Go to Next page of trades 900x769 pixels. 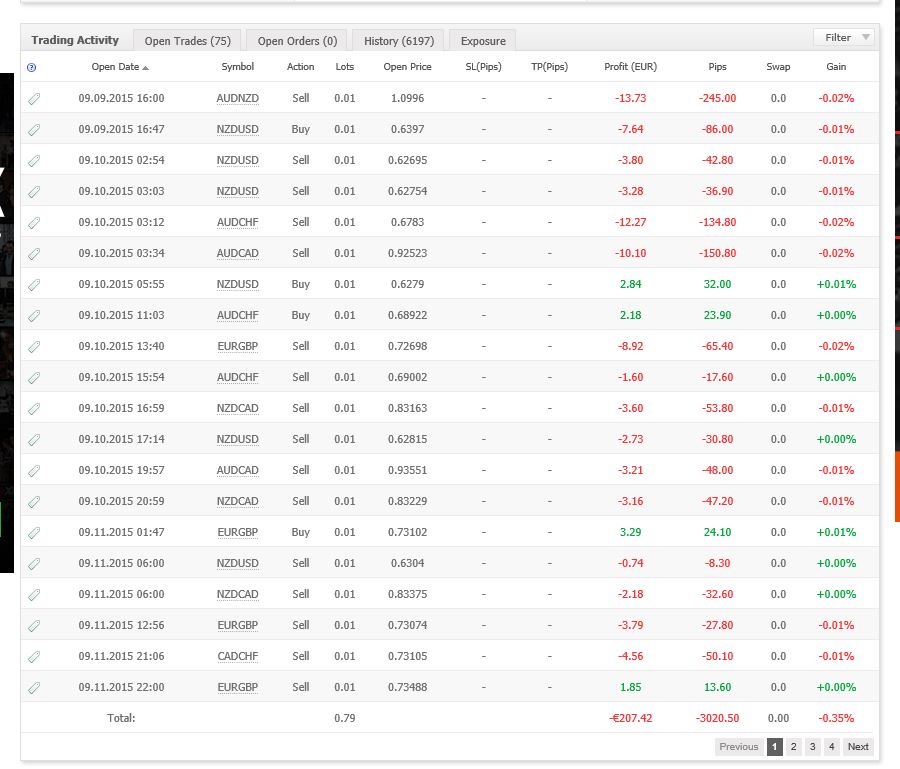click(x=858, y=747)
